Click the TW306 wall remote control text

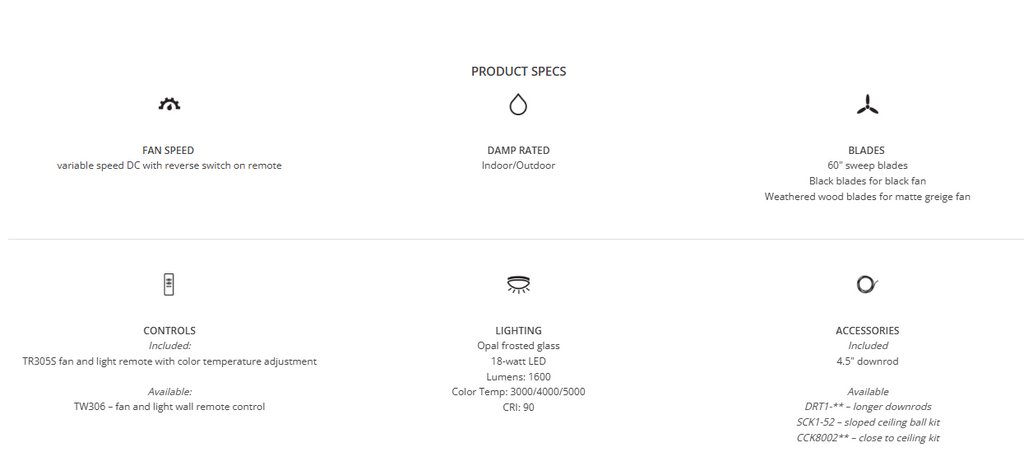click(169, 407)
